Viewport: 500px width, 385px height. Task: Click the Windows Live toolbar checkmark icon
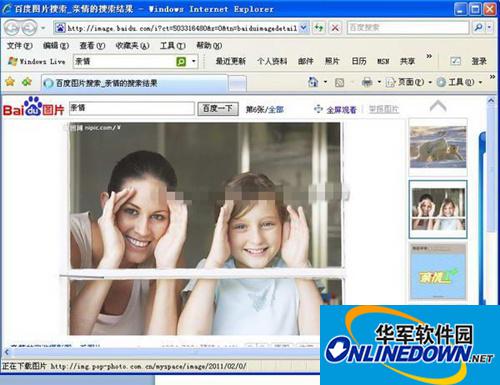pyautogui.click(x=455, y=61)
